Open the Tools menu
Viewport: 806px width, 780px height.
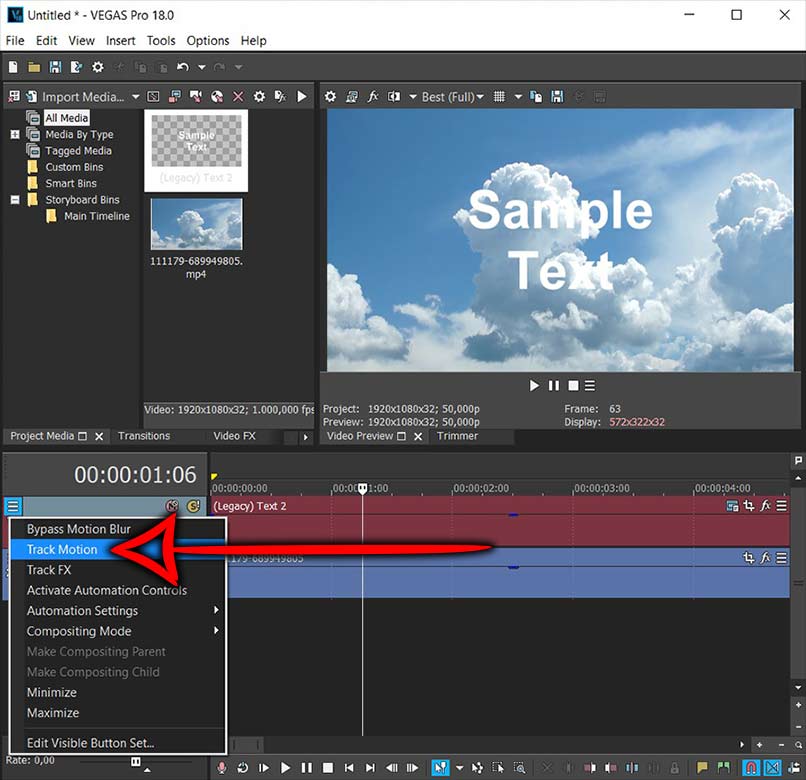pos(161,41)
